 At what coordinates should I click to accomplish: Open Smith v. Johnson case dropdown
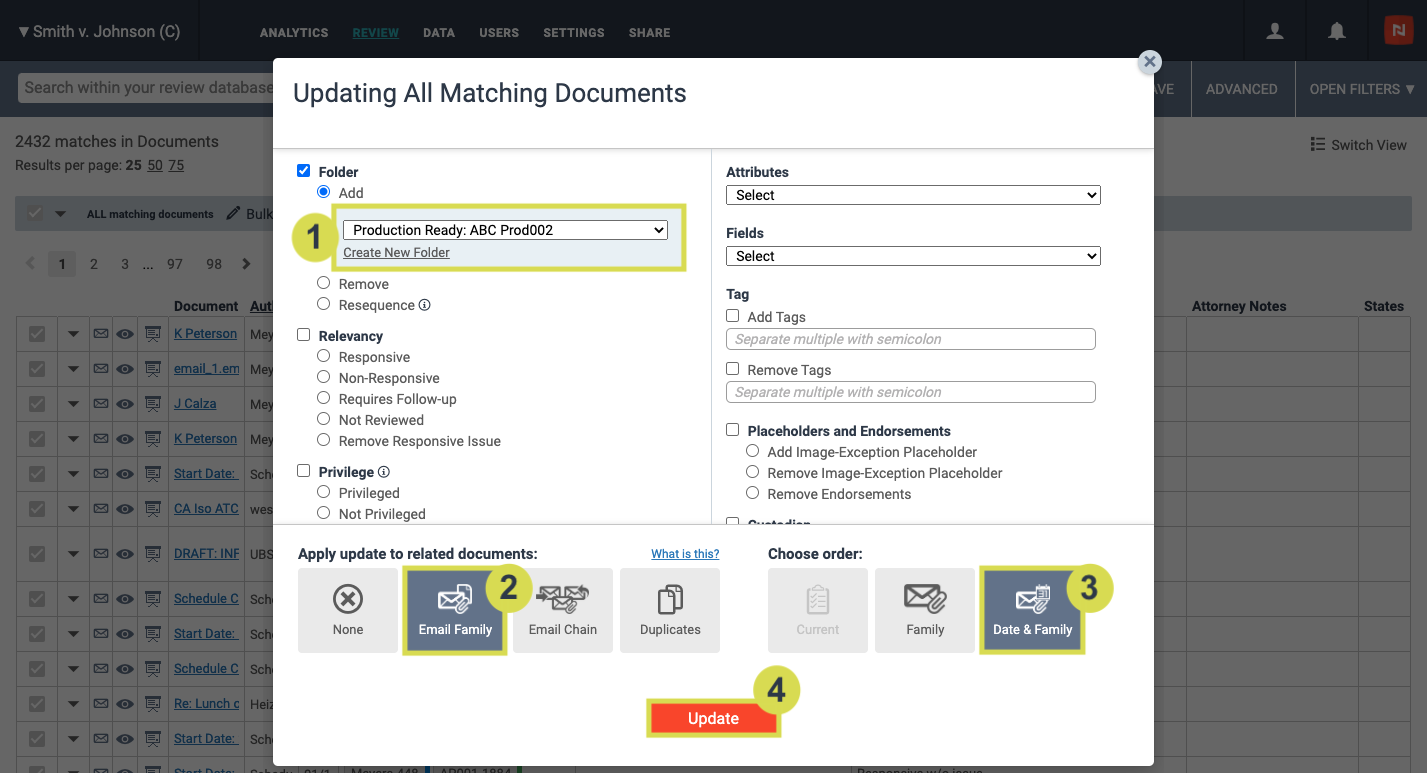pos(99,31)
